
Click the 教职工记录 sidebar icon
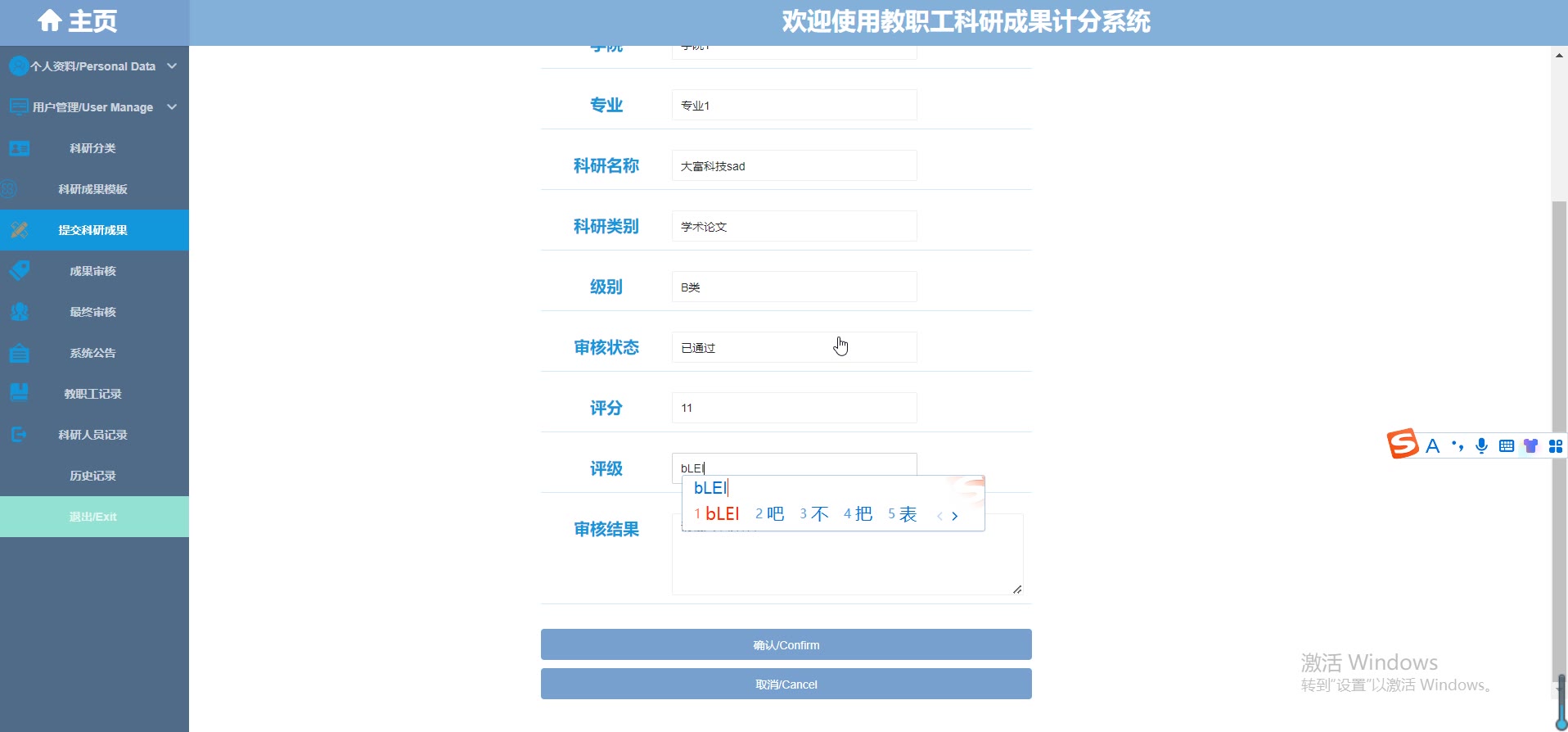coord(19,393)
